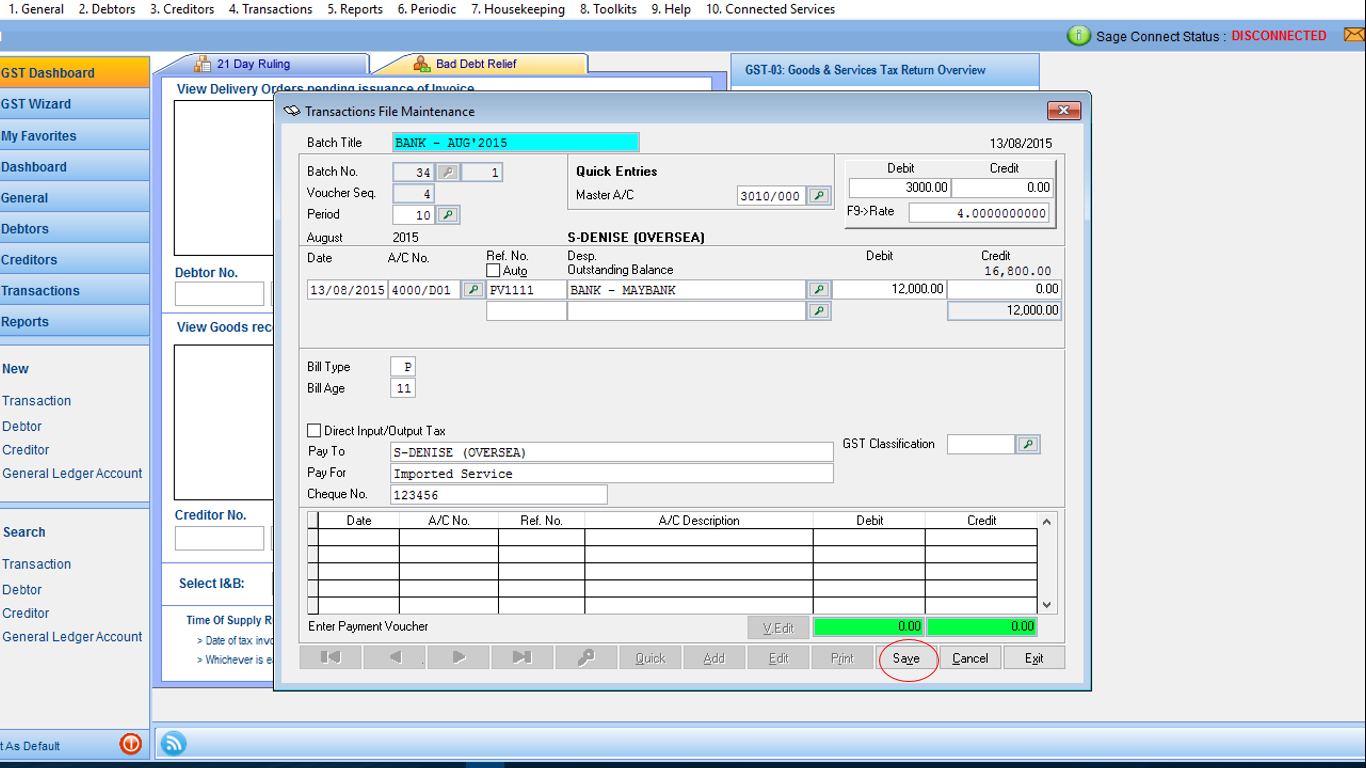Screen dimensions: 1366x768
Task: Click the search magnifier button in bottom toolbar
Action: coord(586,658)
